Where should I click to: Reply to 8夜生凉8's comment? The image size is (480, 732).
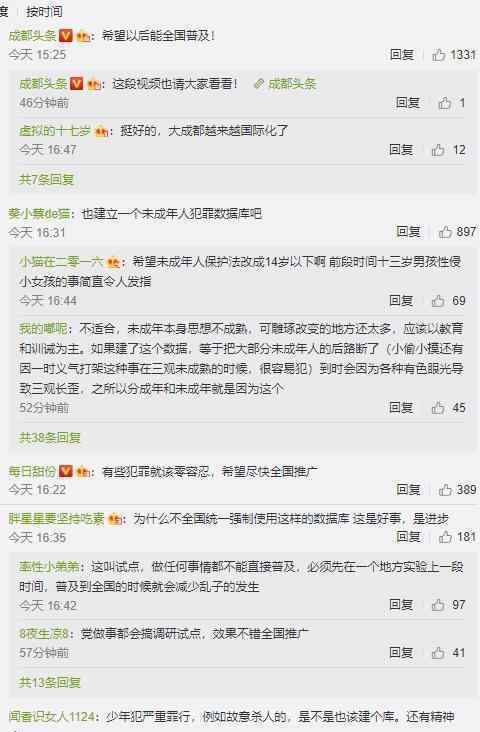(401, 652)
